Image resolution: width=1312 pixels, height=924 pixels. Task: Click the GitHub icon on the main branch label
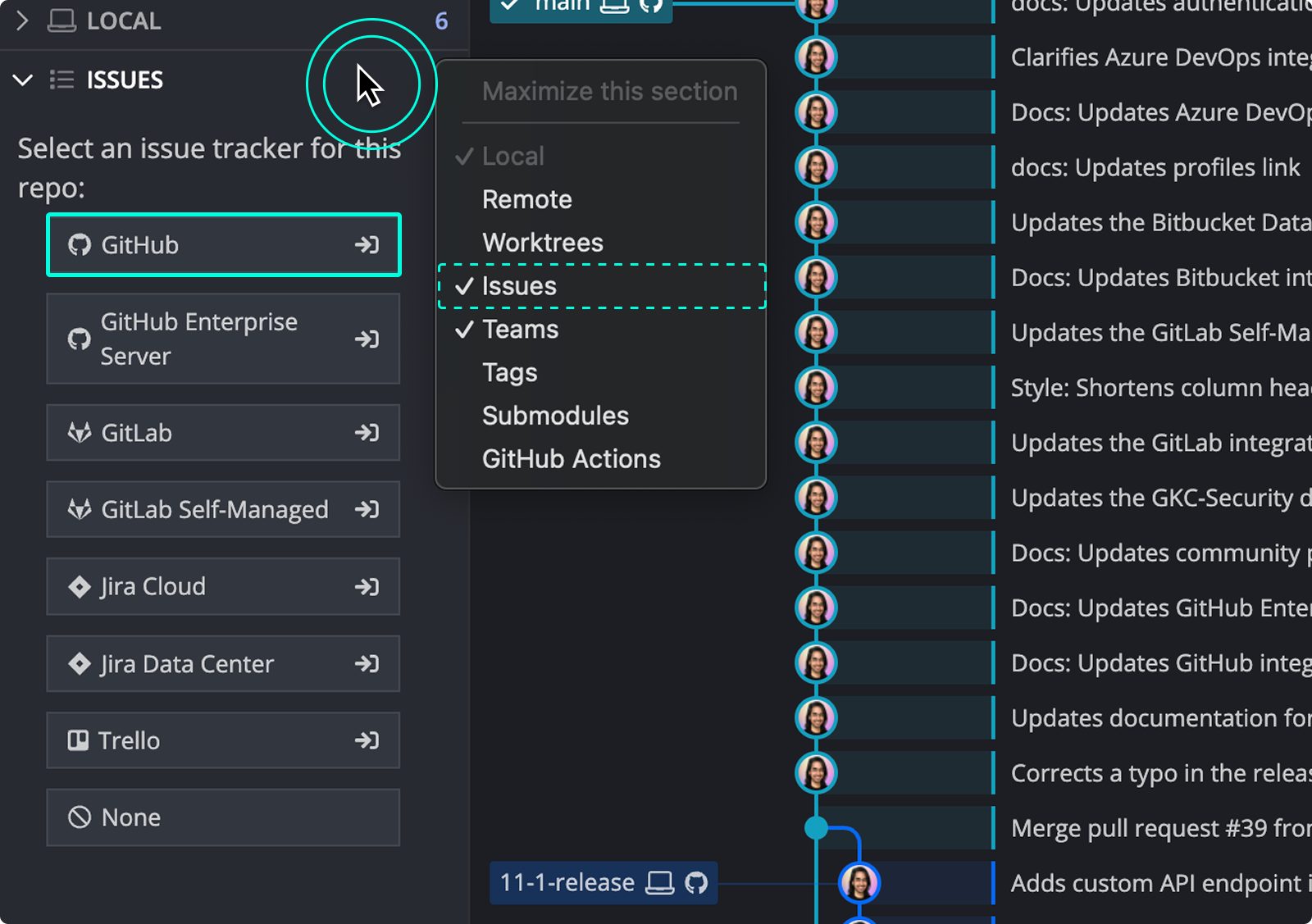(x=650, y=7)
